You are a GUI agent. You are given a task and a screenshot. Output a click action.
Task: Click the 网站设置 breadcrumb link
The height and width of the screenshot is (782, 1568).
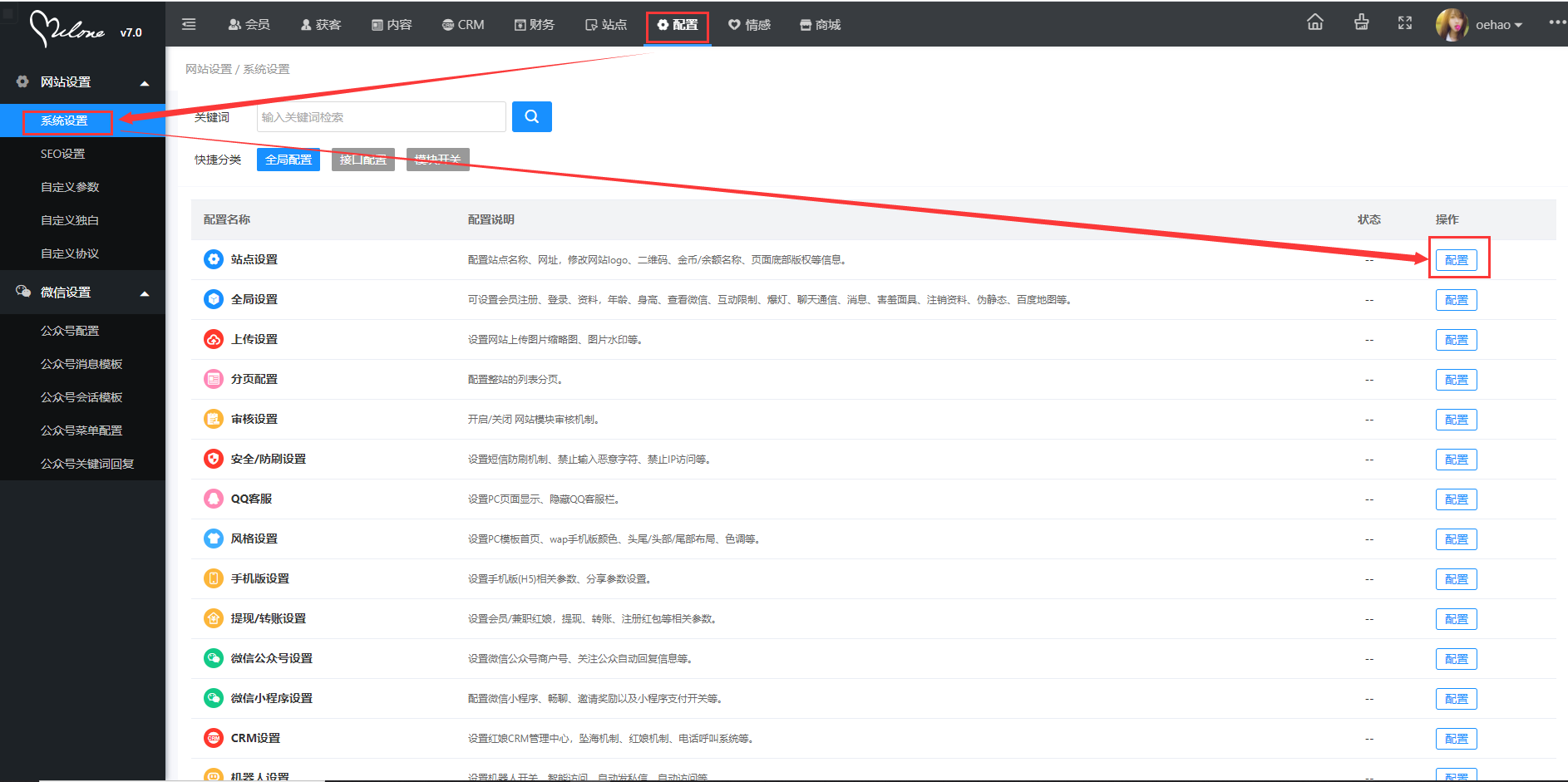click(209, 69)
